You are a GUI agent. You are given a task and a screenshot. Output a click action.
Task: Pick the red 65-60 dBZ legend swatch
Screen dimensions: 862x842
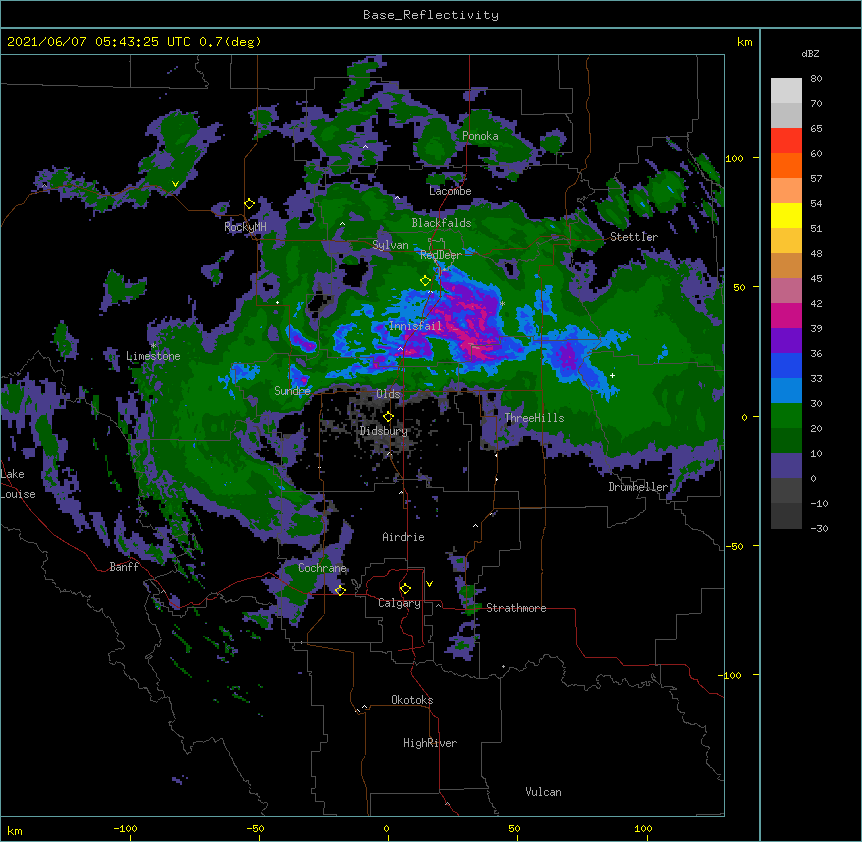[x=786, y=141]
